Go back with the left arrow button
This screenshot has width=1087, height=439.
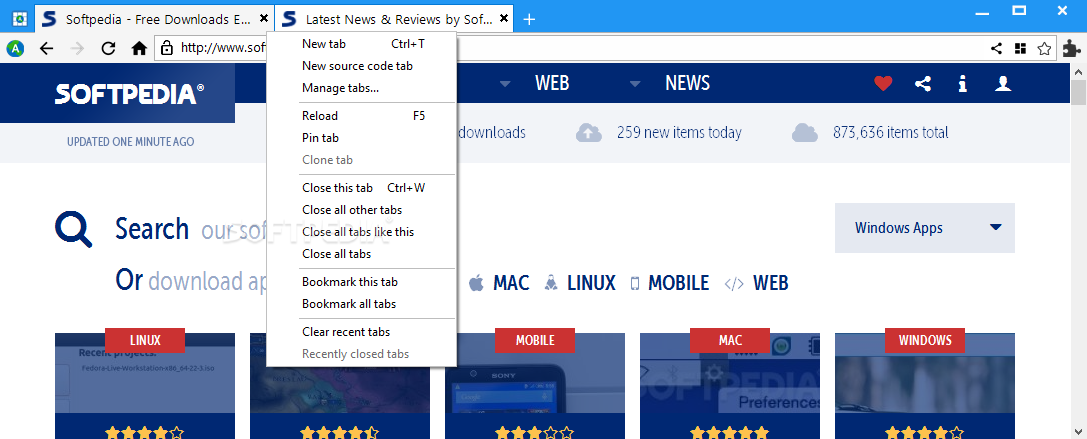46,48
